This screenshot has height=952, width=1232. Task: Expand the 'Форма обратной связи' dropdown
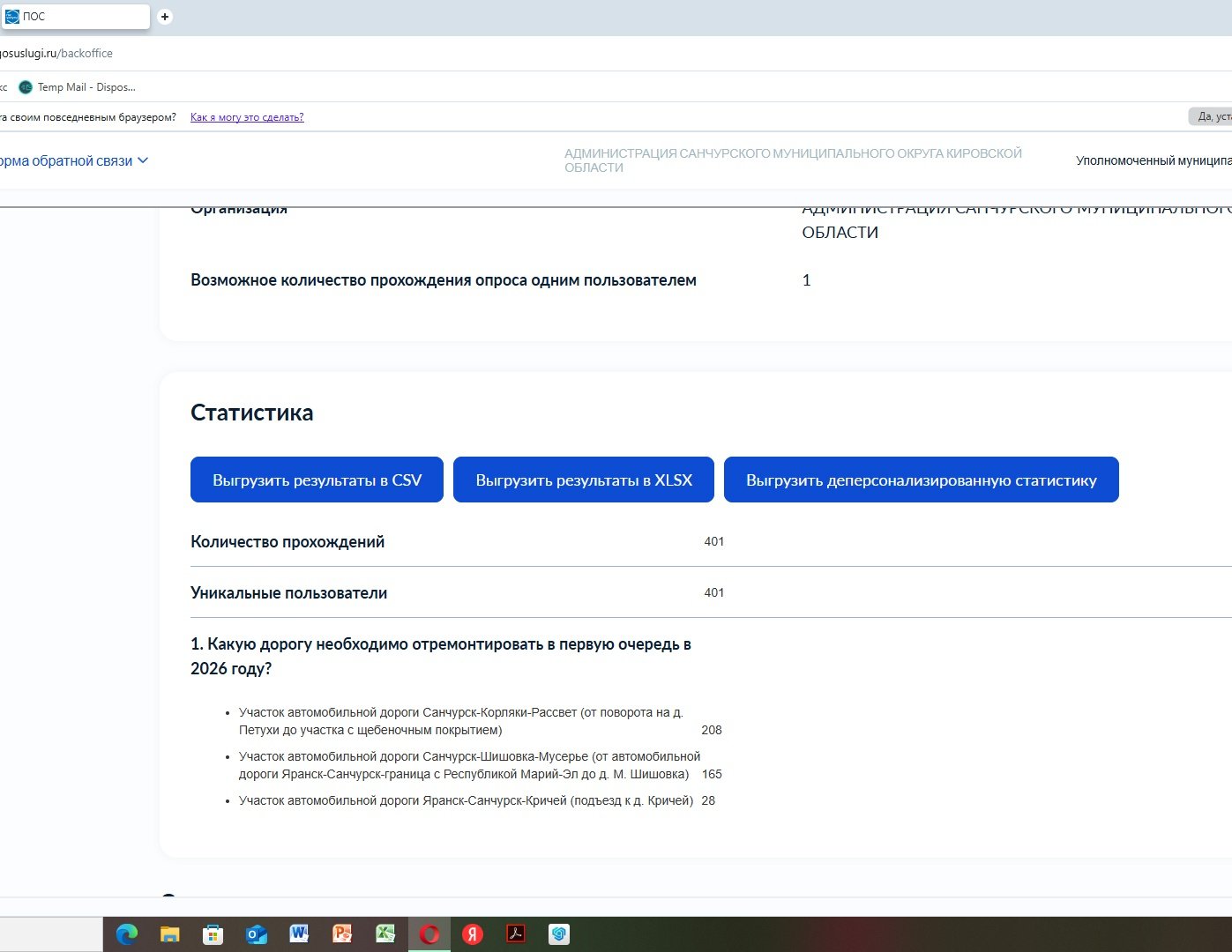[x=74, y=161]
